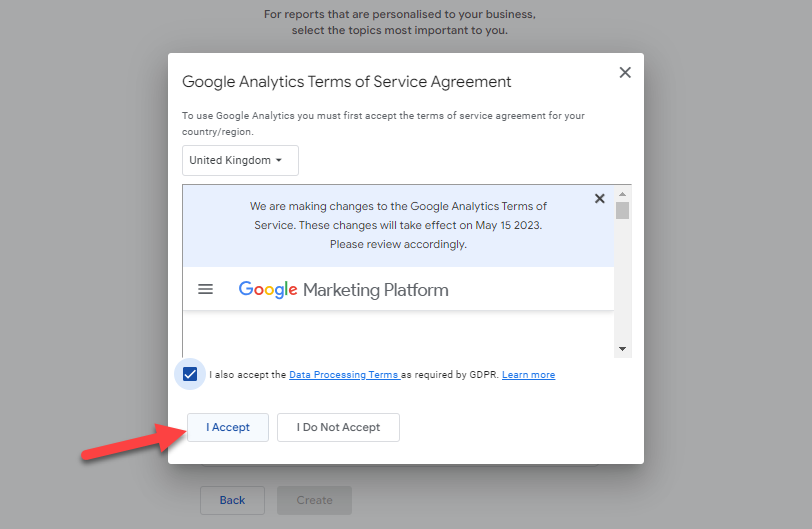Click the Google Marketing Platform logo

click(x=343, y=289)
